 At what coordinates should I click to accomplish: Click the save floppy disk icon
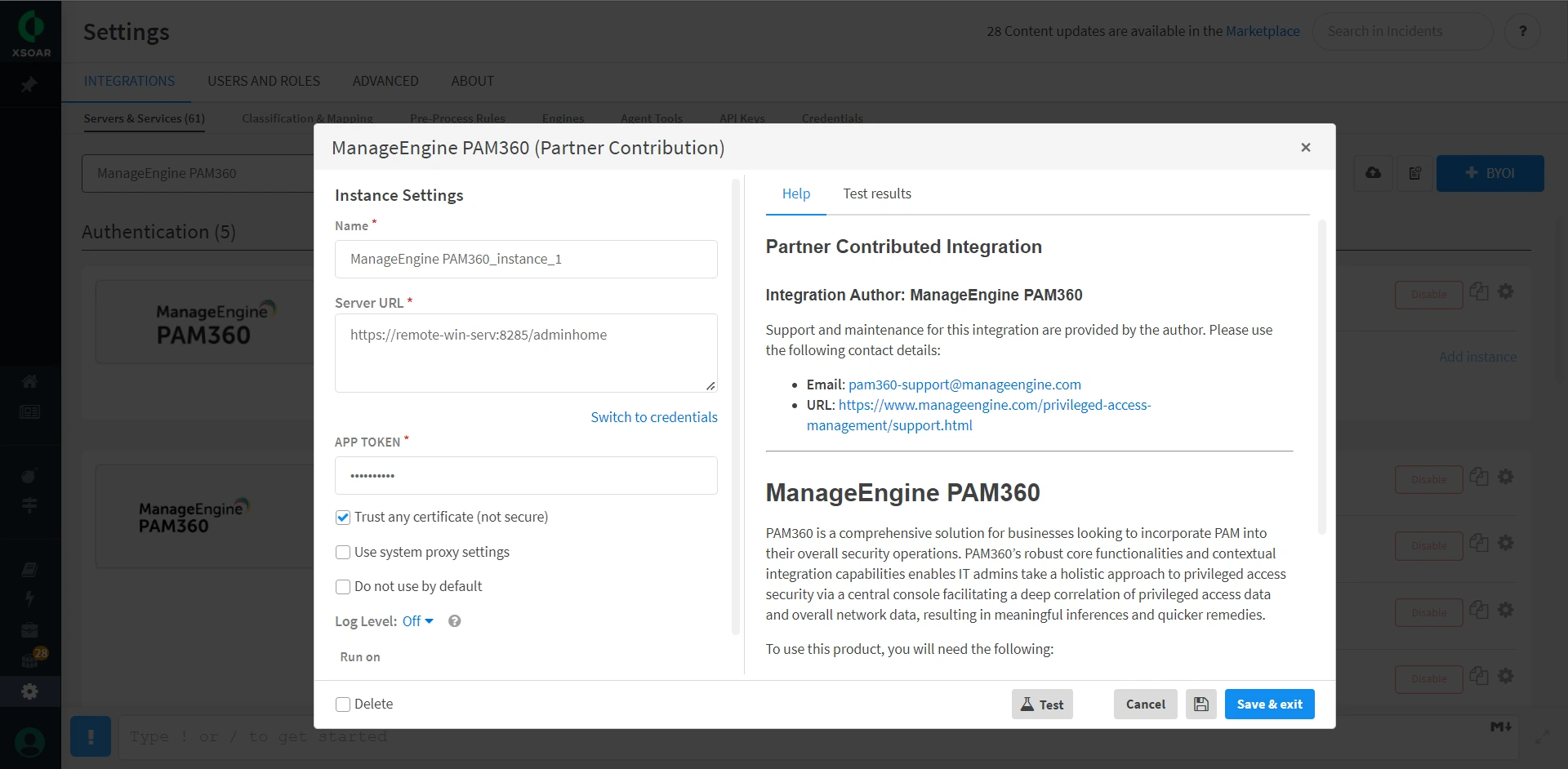click(x=1200, y=705)
